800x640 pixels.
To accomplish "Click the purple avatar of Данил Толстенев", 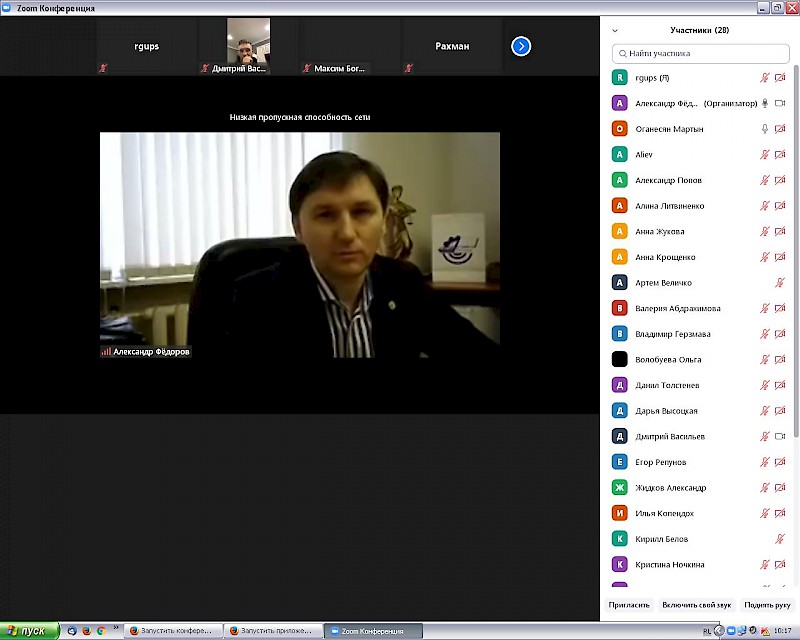I will tap(620, 385).
